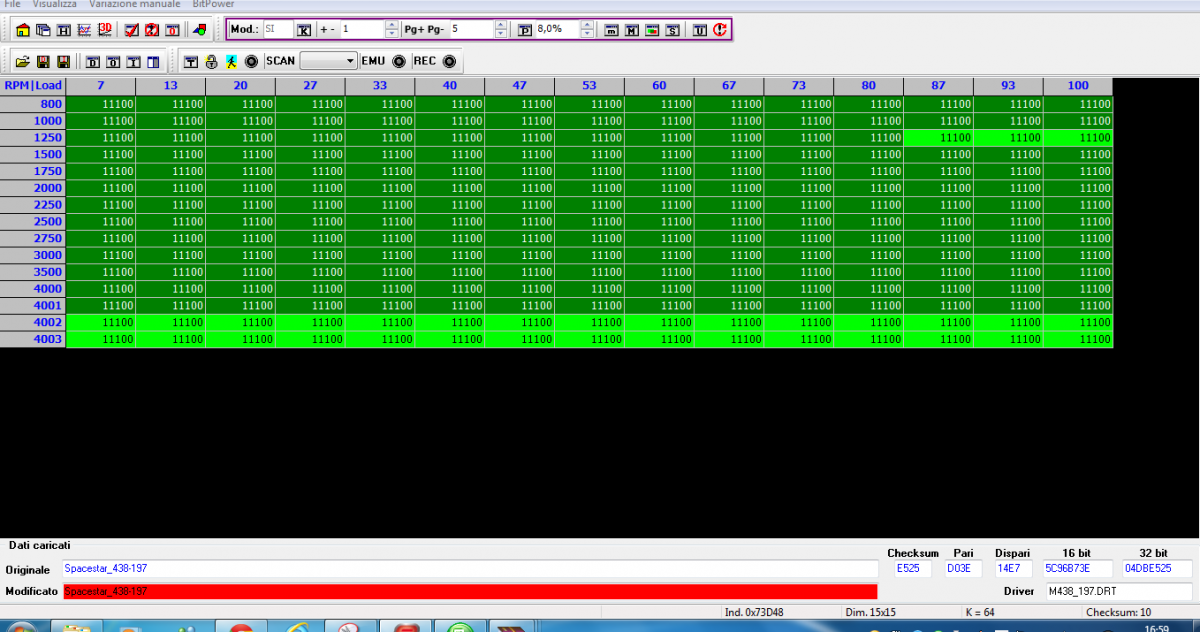The height and width of the screenshot is (632, 1200).
Task: Click the 8,0% percentage field
Action: (557, 30)
